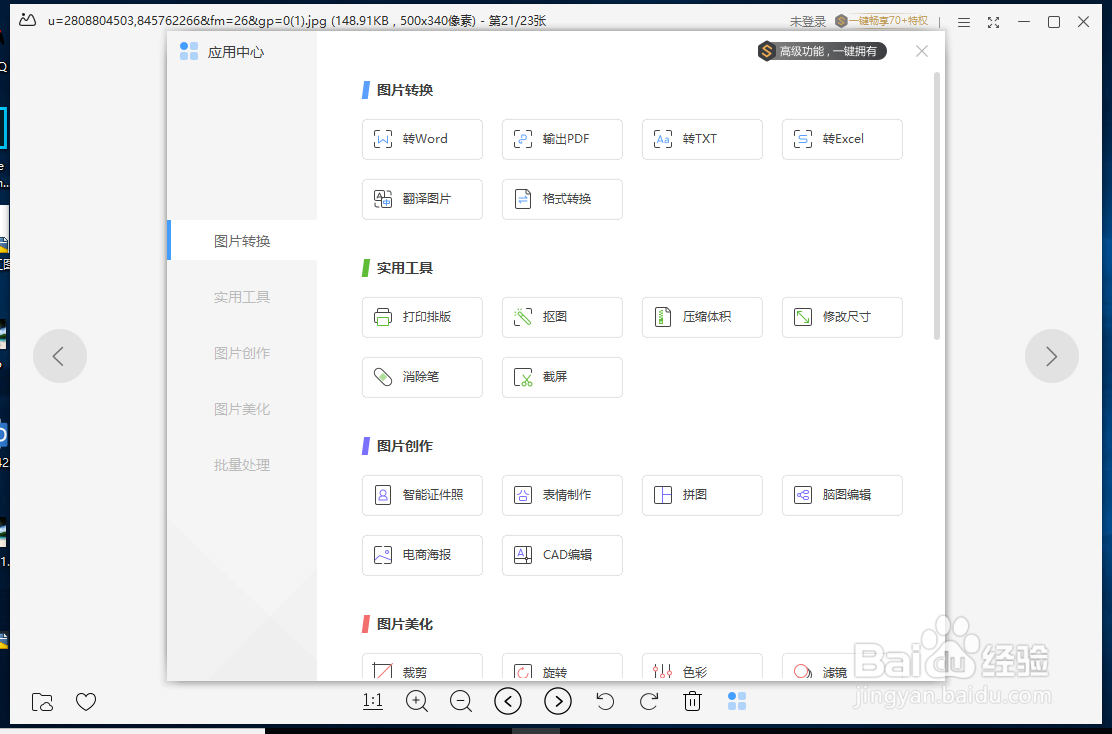Click the 高级功能，一键拥有 premium badge
The image size is (1112, 734).
[x=821, y=51]
